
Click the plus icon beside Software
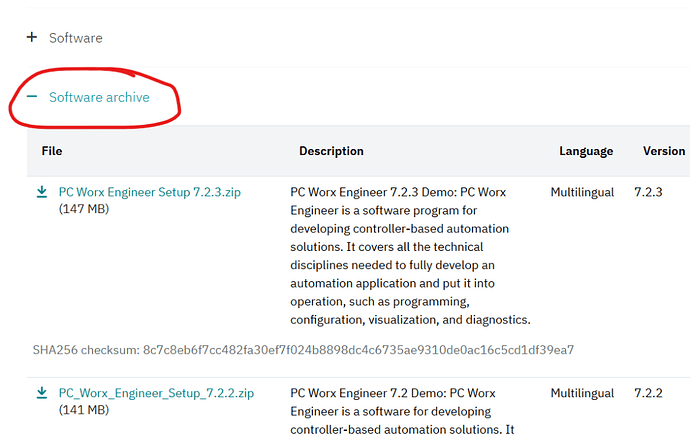[32, 37]
